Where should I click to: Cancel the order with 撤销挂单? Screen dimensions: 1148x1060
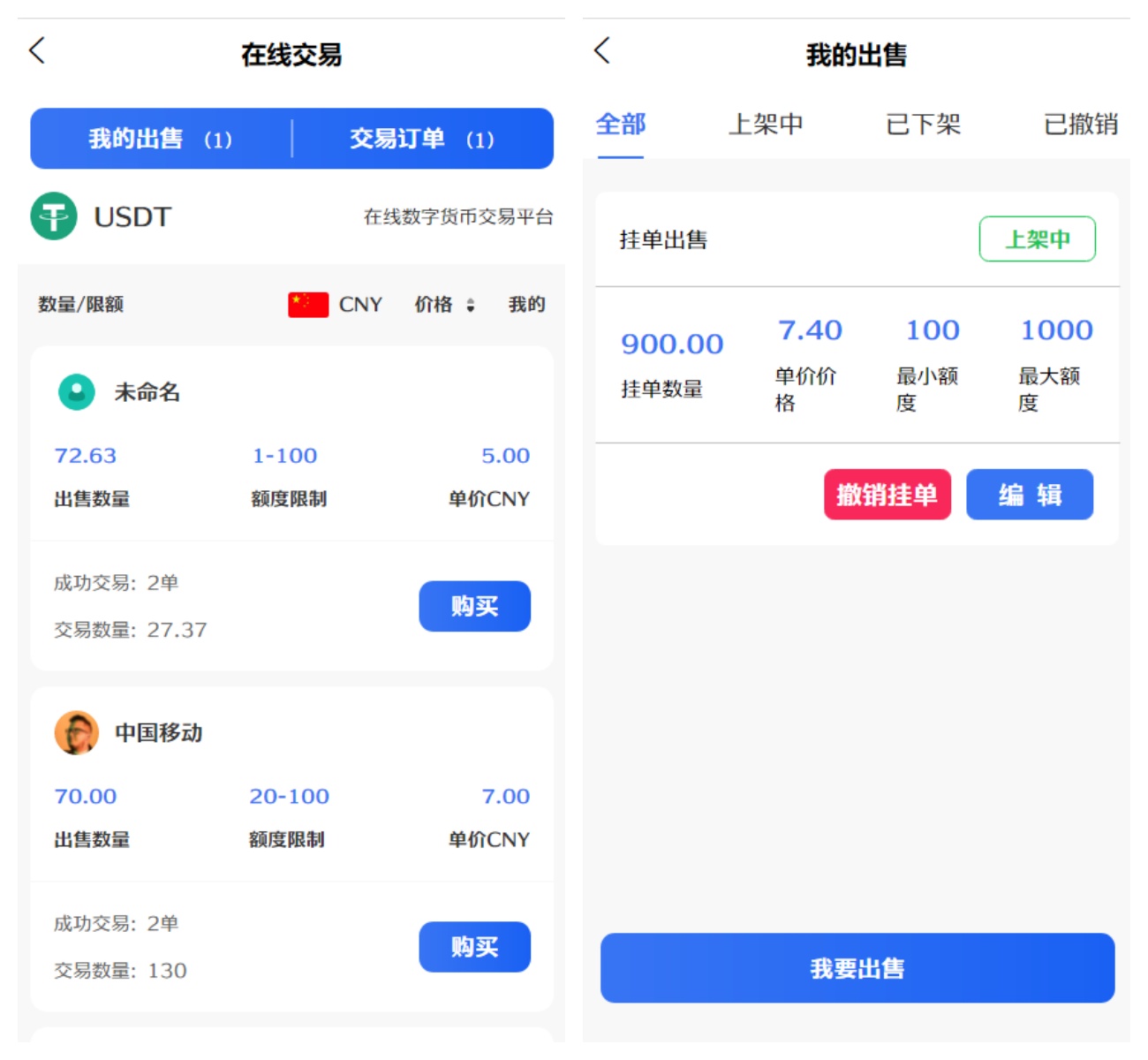887,495
